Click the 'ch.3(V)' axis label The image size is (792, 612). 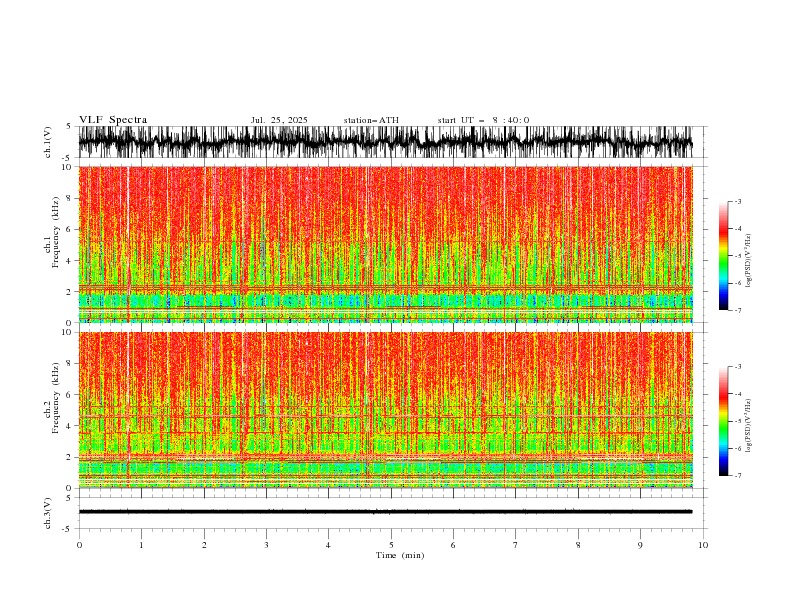(48, 513)
